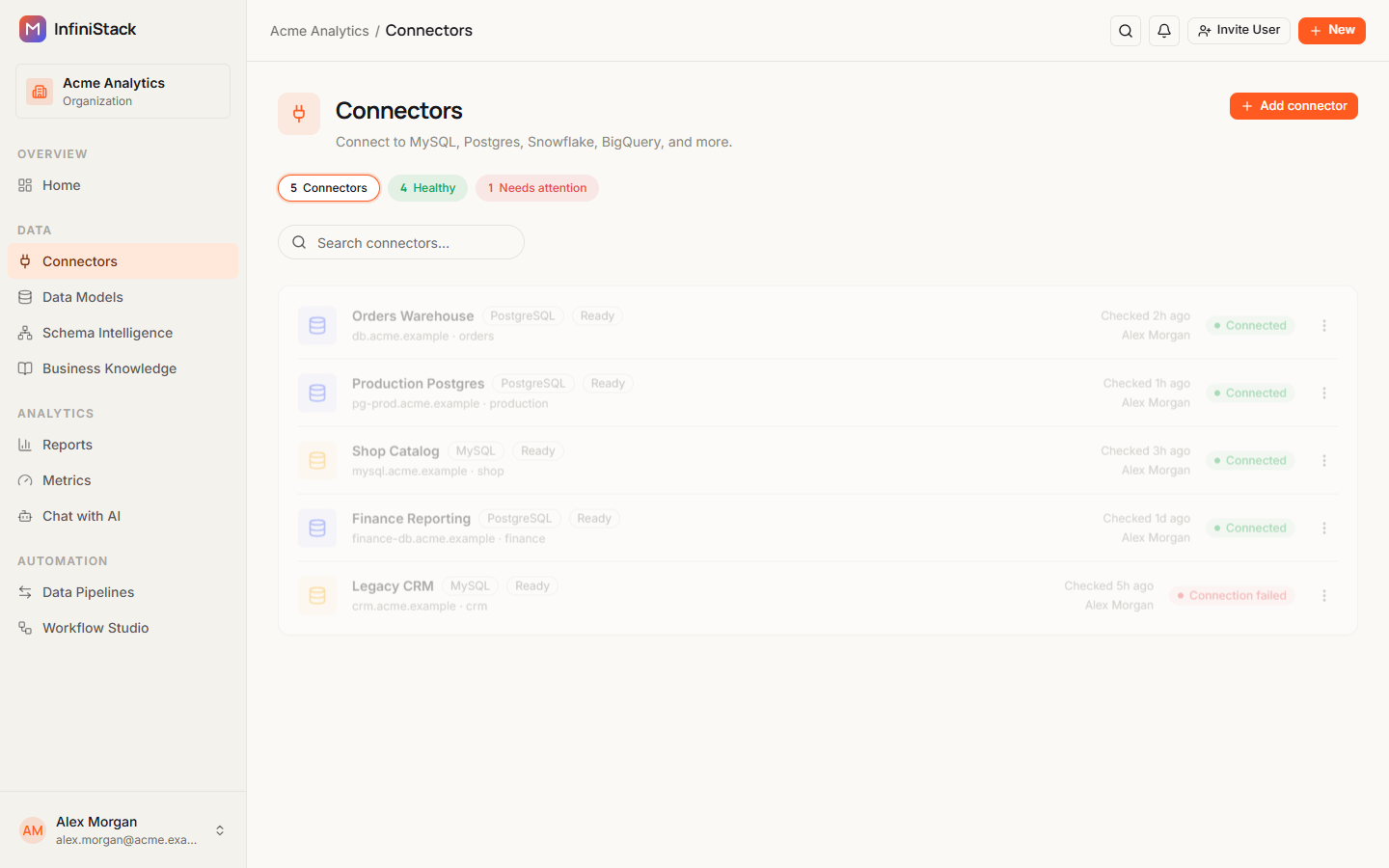Click 'db.acme.example · orders' host text
This screenshot has height=868, width=1389.
click(x=422, y=337)
